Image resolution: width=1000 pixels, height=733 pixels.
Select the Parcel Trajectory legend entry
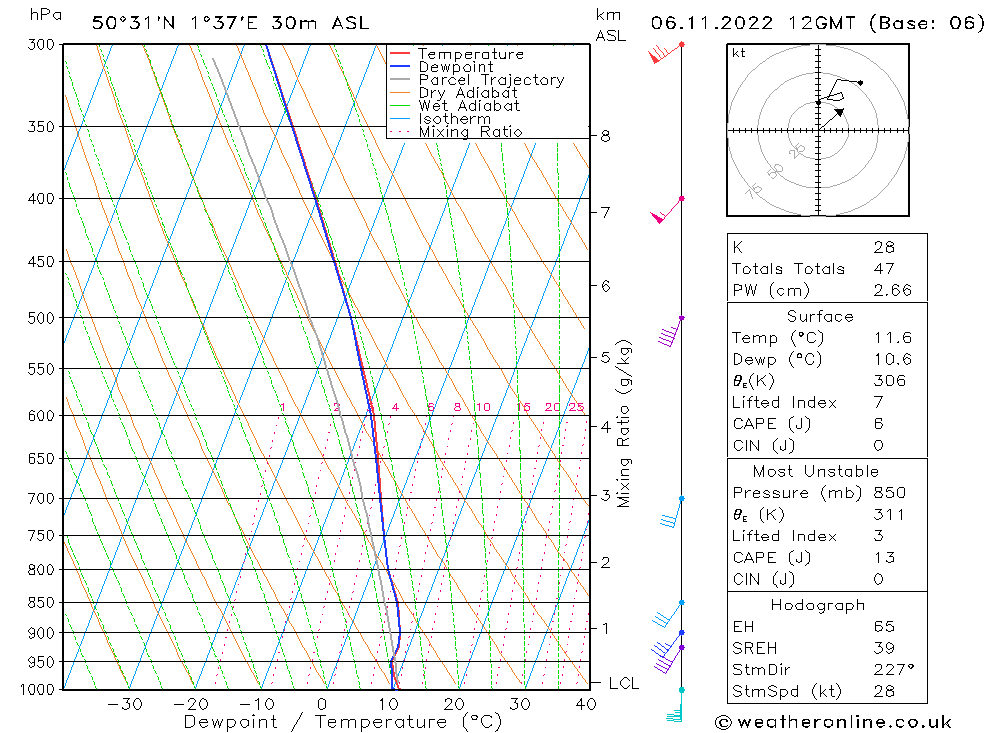coord(490,80)
